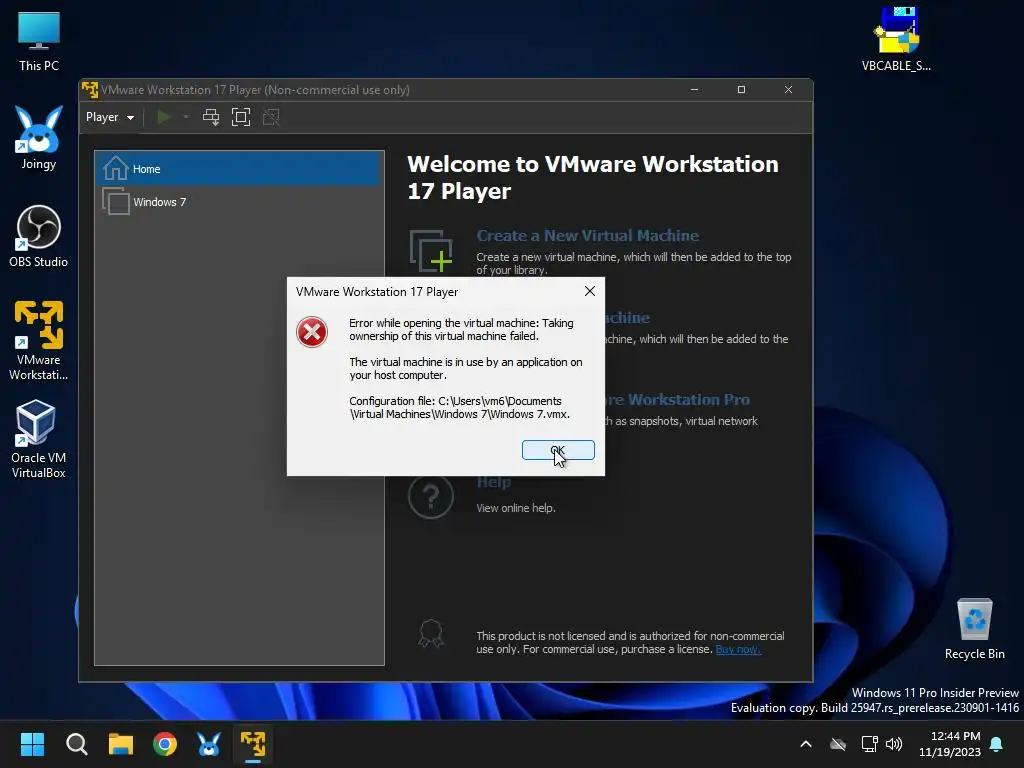Viewport: 1024px width, 768px height.
Task: Click the red error icon in dialog
Action: (x=312, y=332)
